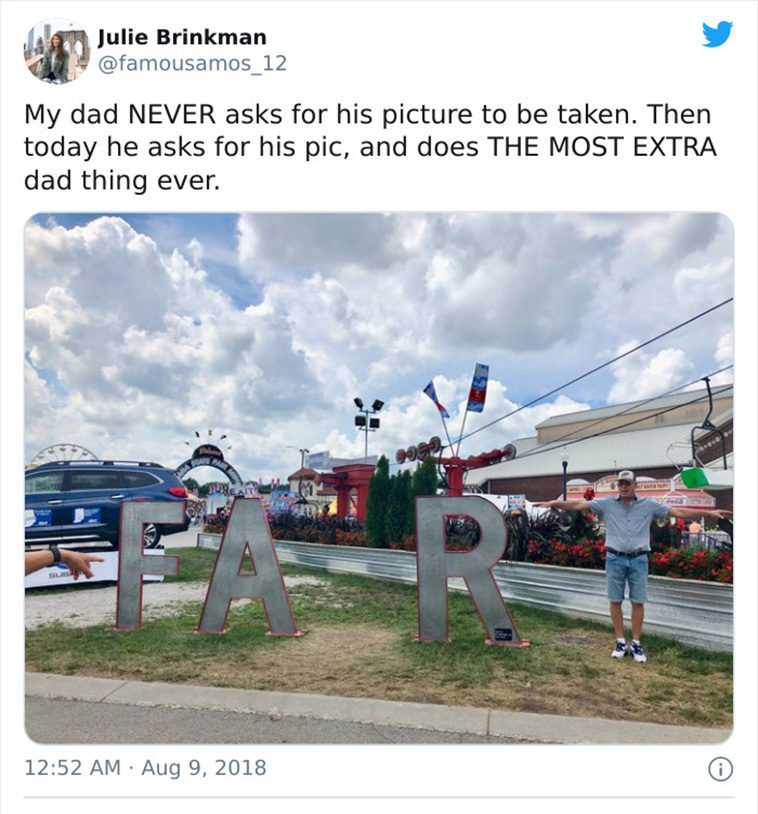Screen dimensions: 758x814
Task: Click the flags above red tower
Action: (x=457, y=389)
